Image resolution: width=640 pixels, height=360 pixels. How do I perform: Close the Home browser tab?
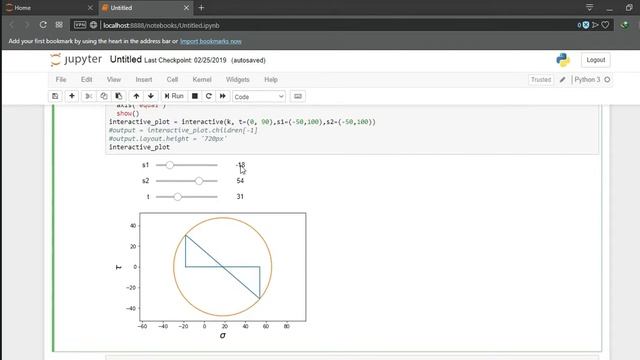coord(90,8)
